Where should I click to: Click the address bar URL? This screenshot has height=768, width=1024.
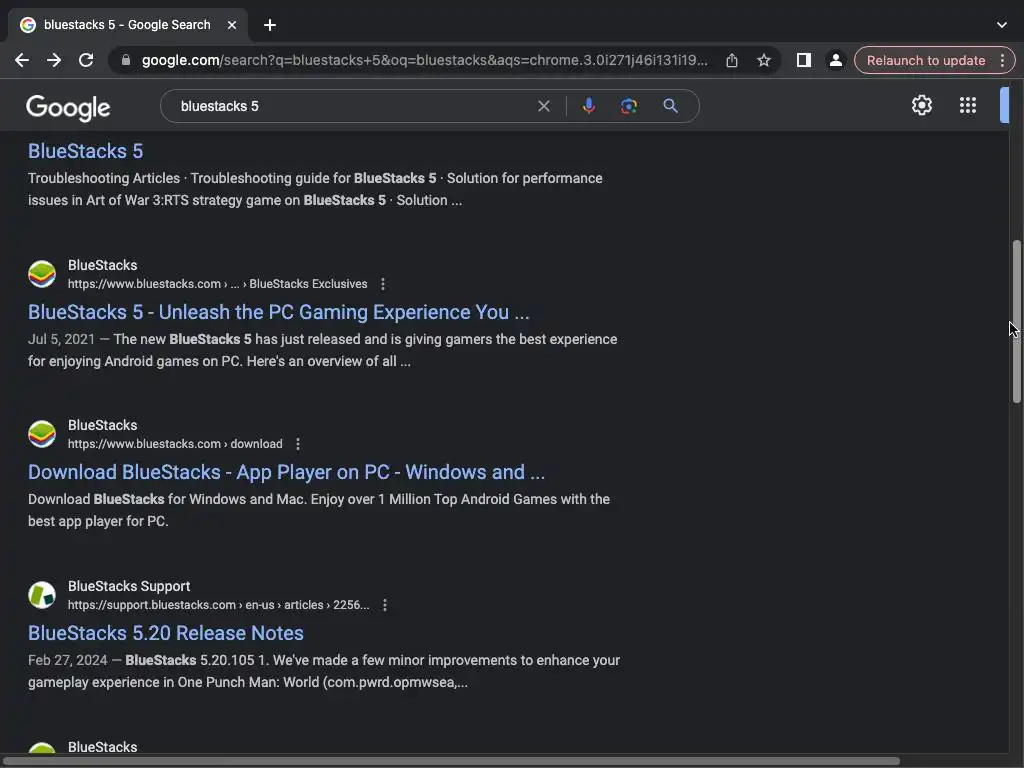pyautogui.click(x=424, y=60)
